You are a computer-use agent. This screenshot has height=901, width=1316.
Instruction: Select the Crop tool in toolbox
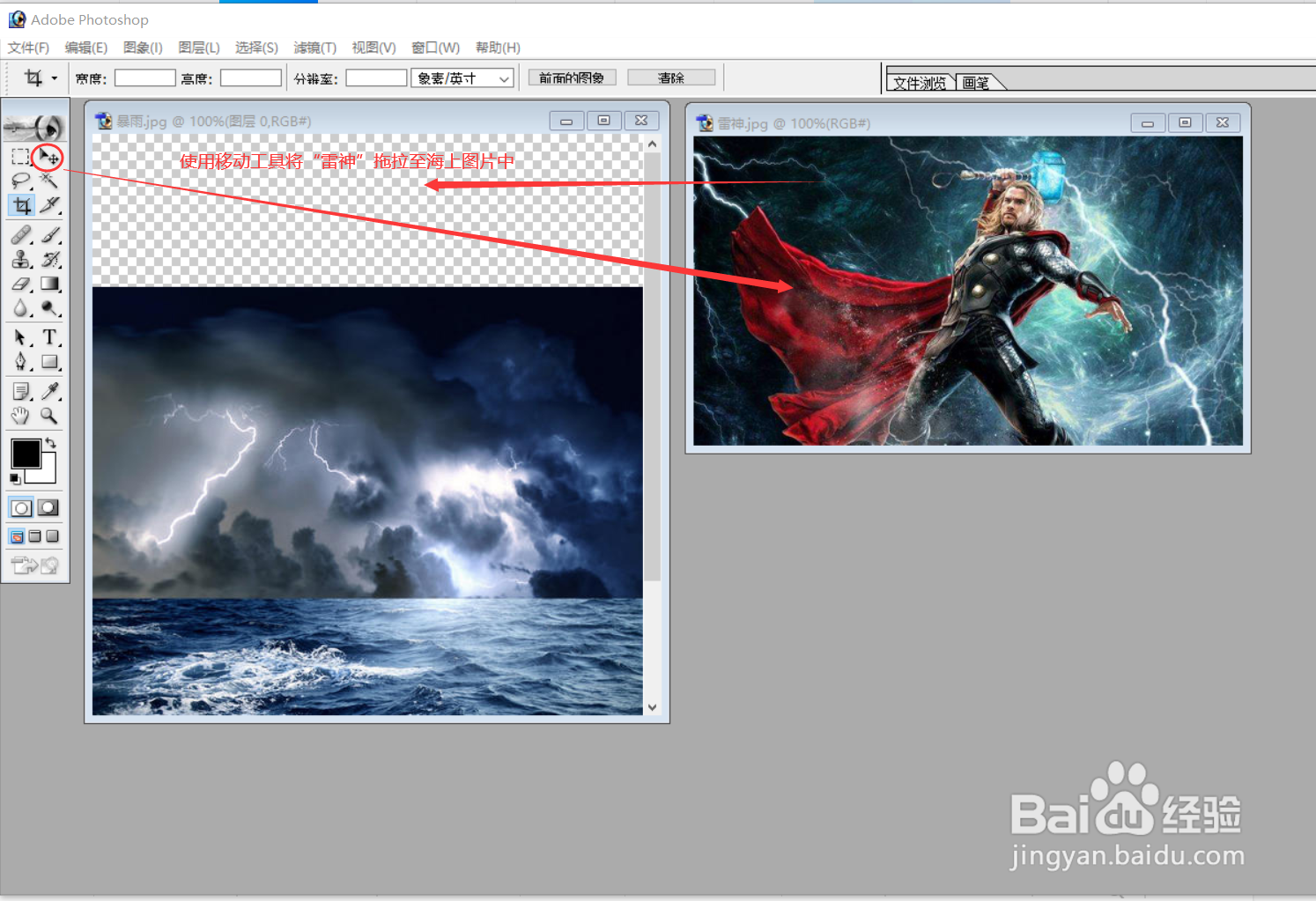click(21, 206)
